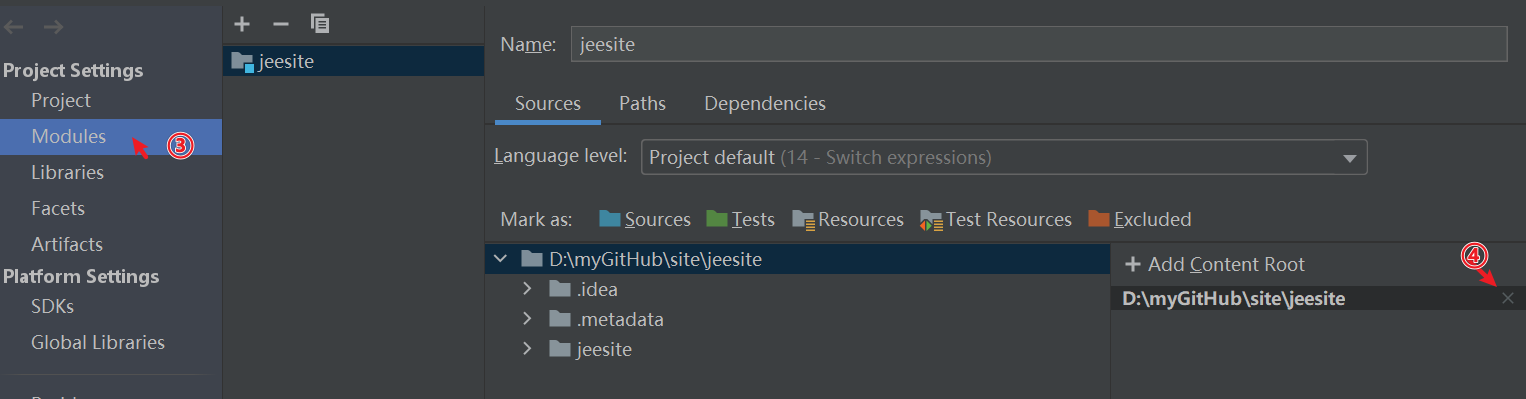Switch to the Dependencies tab
This screenshot has height=399, width=1526.
point(765,104)
